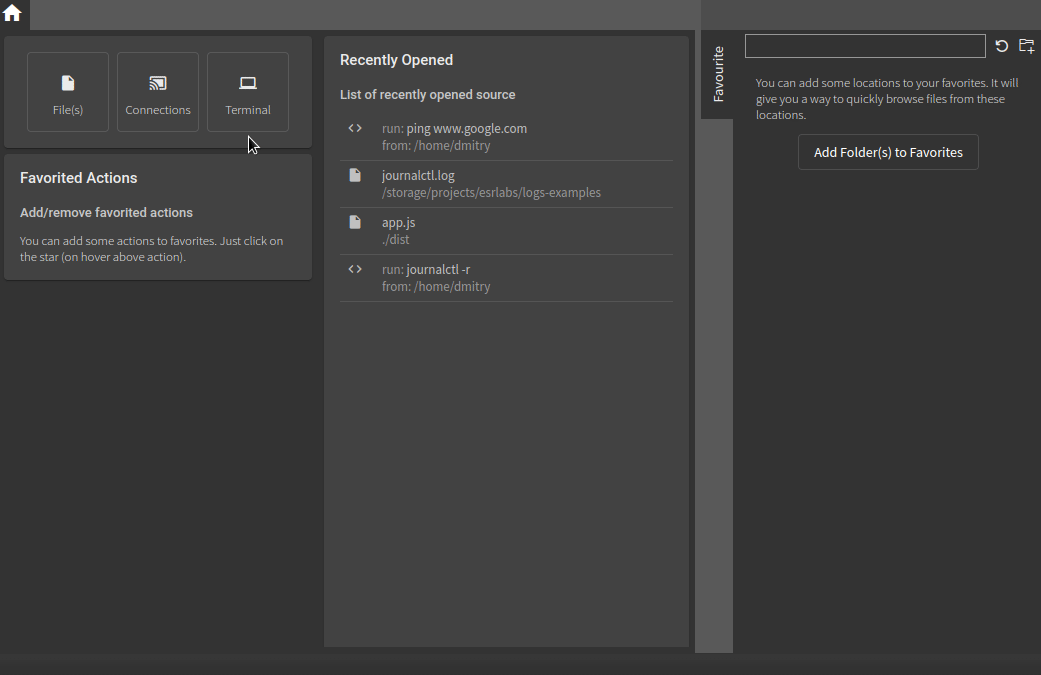Click the add folder icon in favourites
The height and width of the screenshot is (675, 1041).
(1026, 46)
